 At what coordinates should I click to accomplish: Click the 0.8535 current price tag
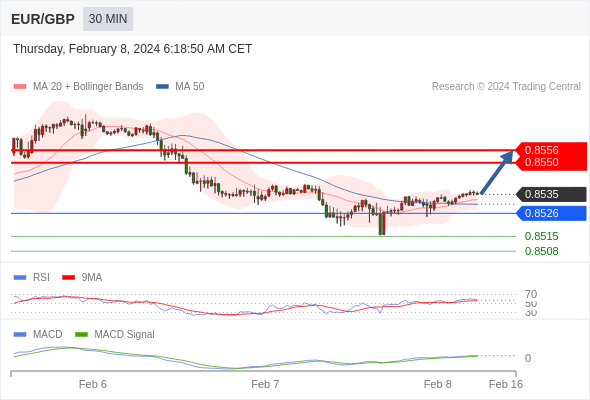tap(551, 195)
